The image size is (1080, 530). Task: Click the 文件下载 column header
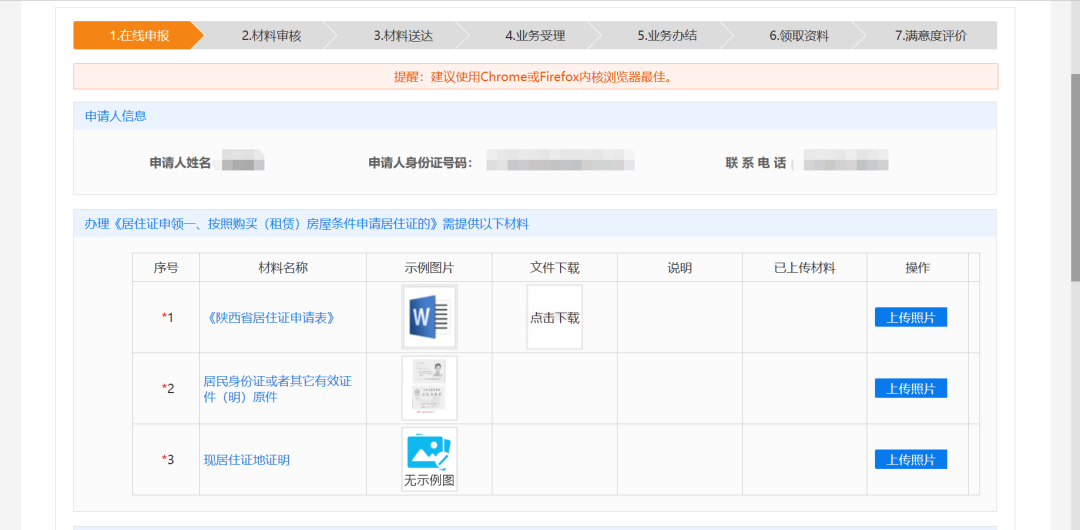[554, 267]
